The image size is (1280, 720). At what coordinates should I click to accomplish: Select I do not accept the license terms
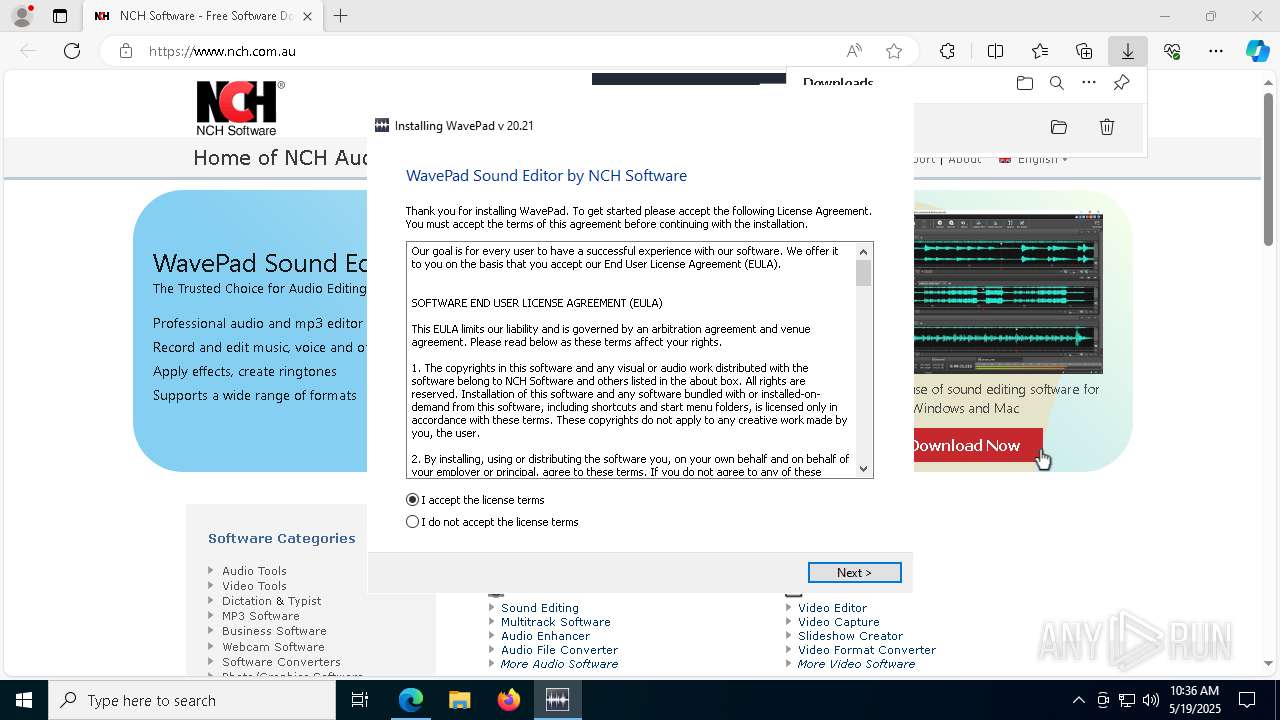coord(413,522)
